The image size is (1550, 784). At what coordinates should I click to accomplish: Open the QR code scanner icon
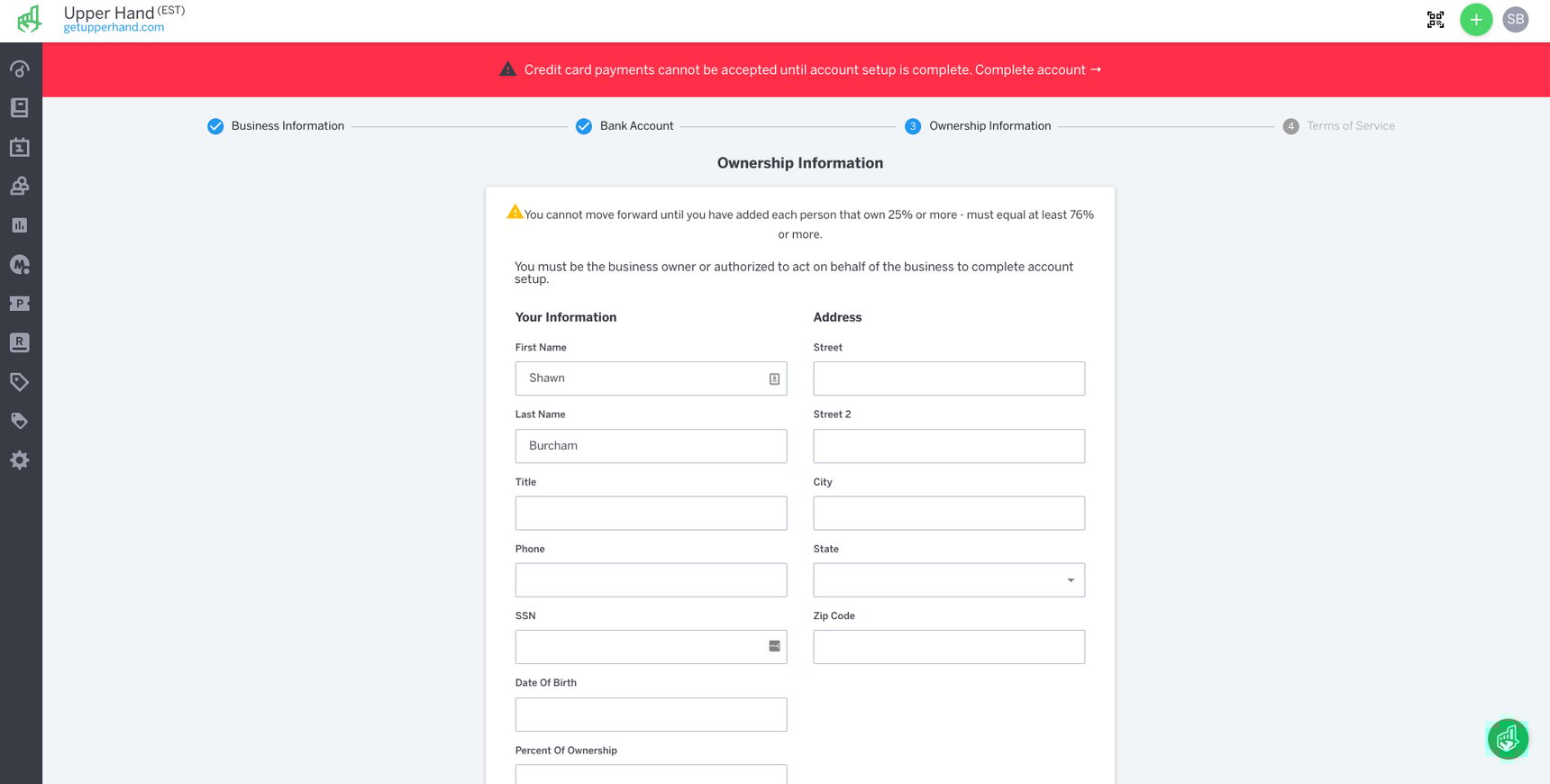(1435, 19)
